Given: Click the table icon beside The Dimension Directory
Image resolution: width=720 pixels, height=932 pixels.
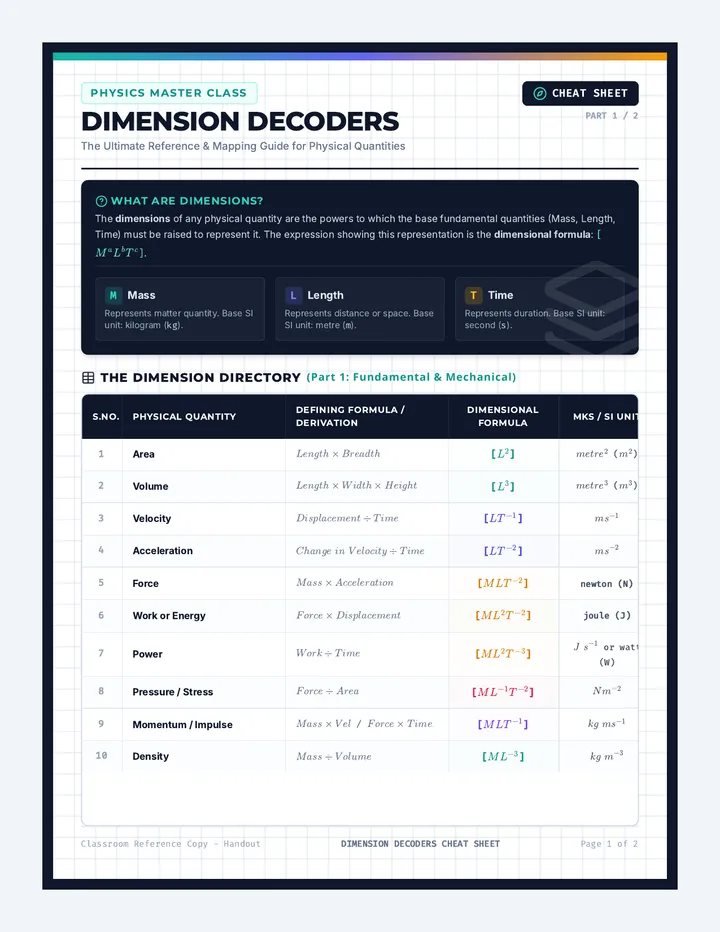Looking at the screenshot, I should click(88, 377).
